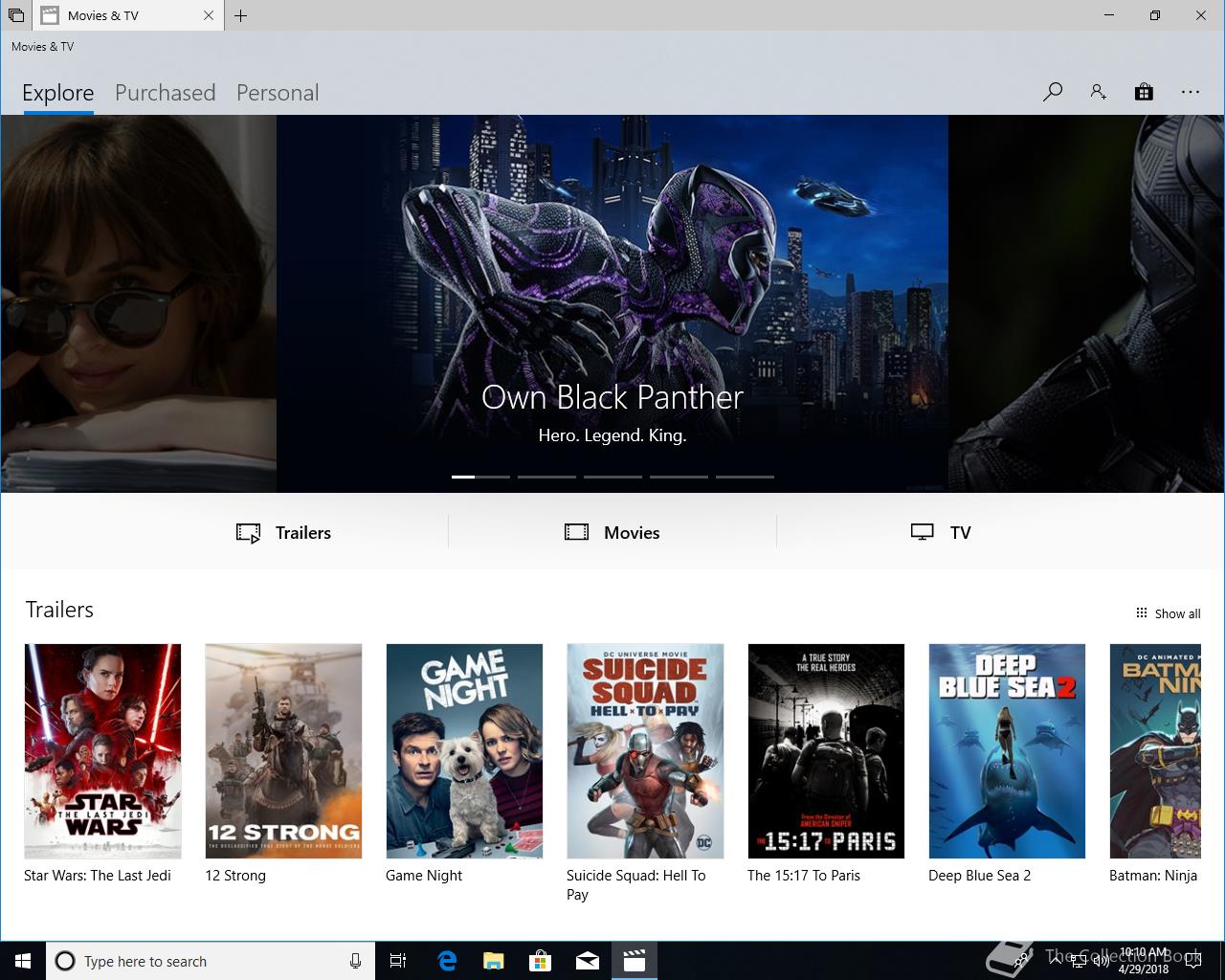The width and height of the screenshot is (1225, 980).
Task: Open a new tab with plus button
Action: (240, 15)
